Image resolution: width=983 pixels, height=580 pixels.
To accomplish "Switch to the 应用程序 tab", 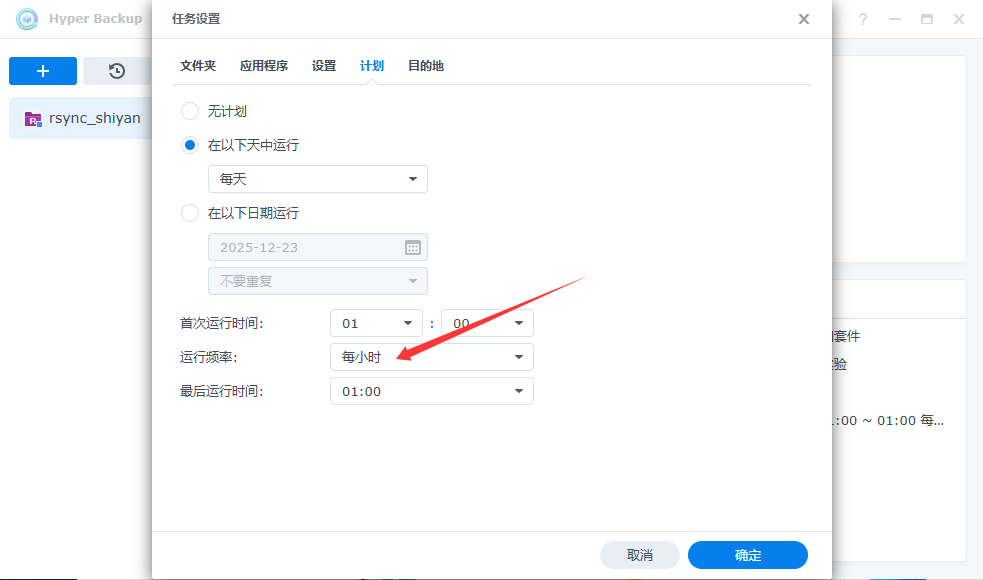I will coord(264,66).
